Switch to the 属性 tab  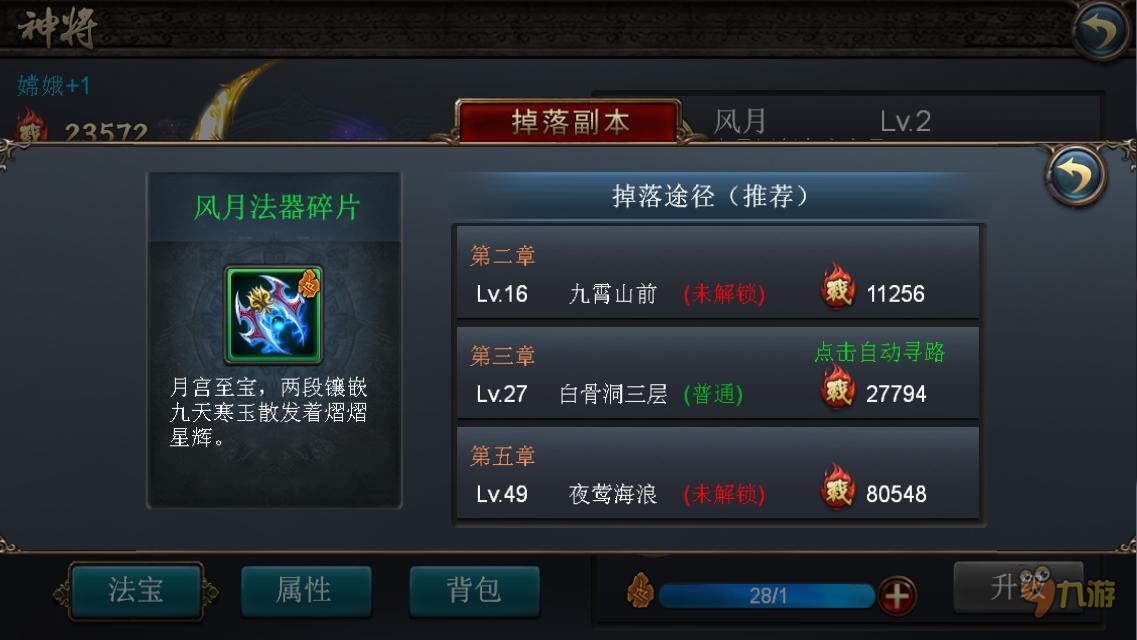(305, 591)
